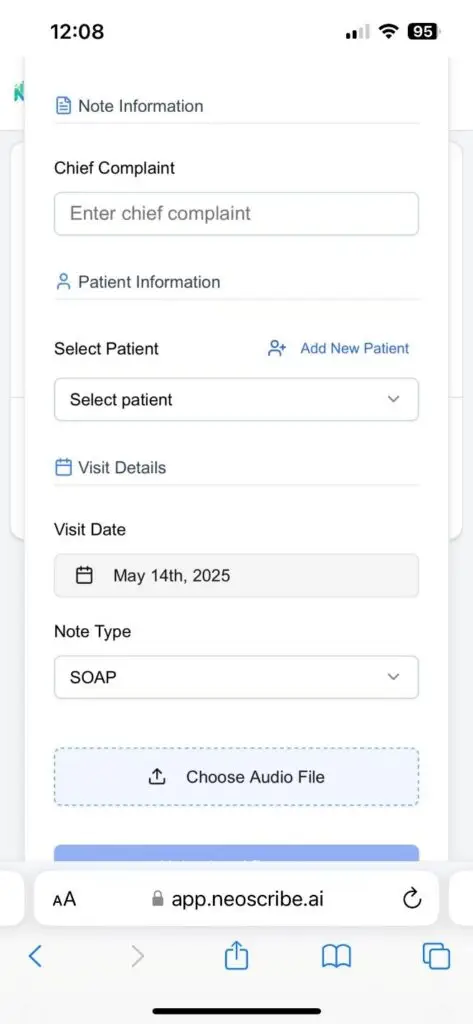Tap the chevron in Select patient field
473x1024 pixels.
[x=393, y=399]
